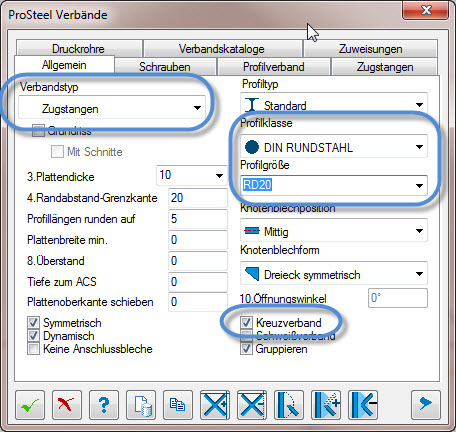The width and height of the screenshot is (456, 432).
Task: Click the blue arrow icon at far right
Action: [x=426, y=405]
